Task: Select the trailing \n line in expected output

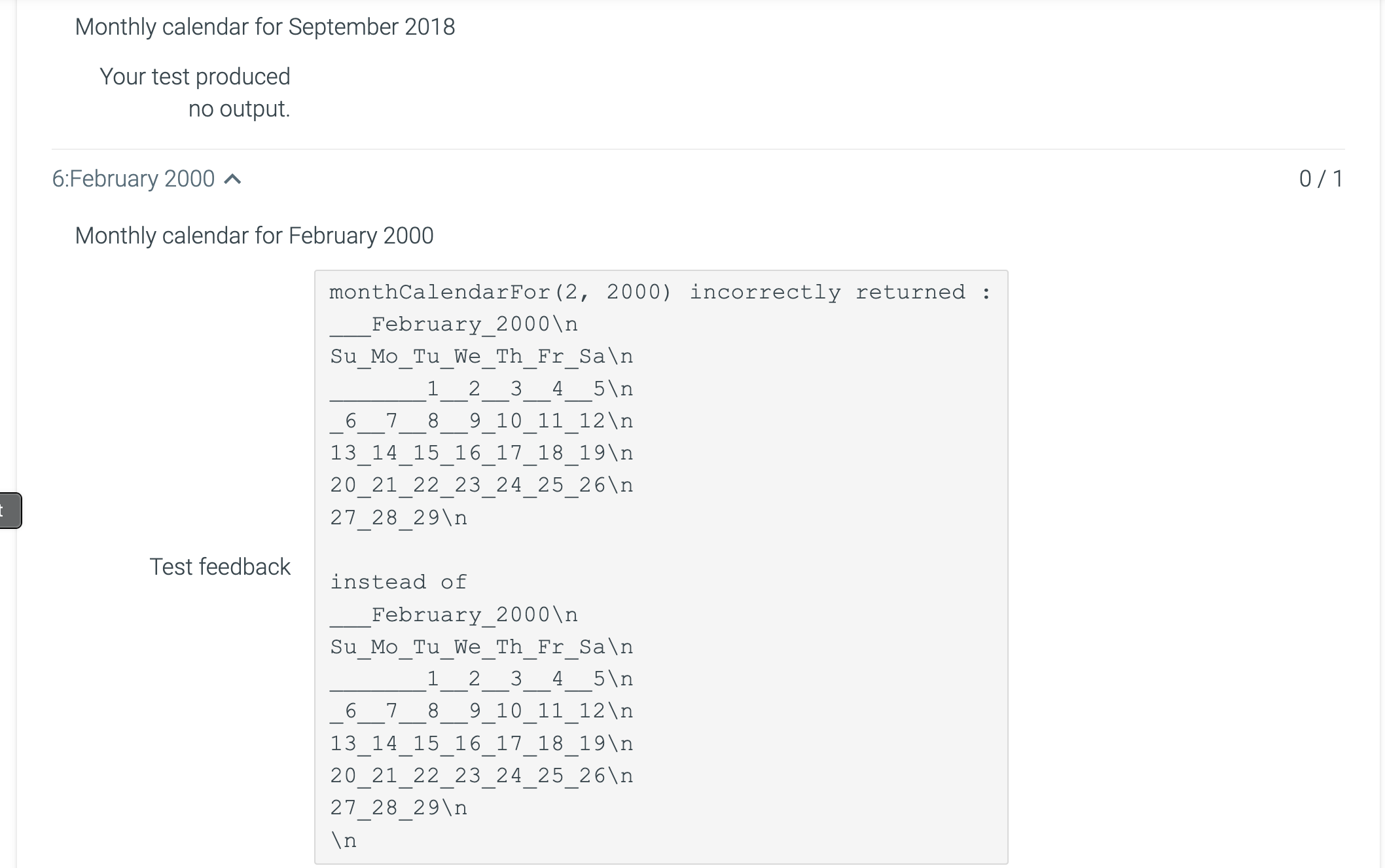Action: click(x=343, y=840)
